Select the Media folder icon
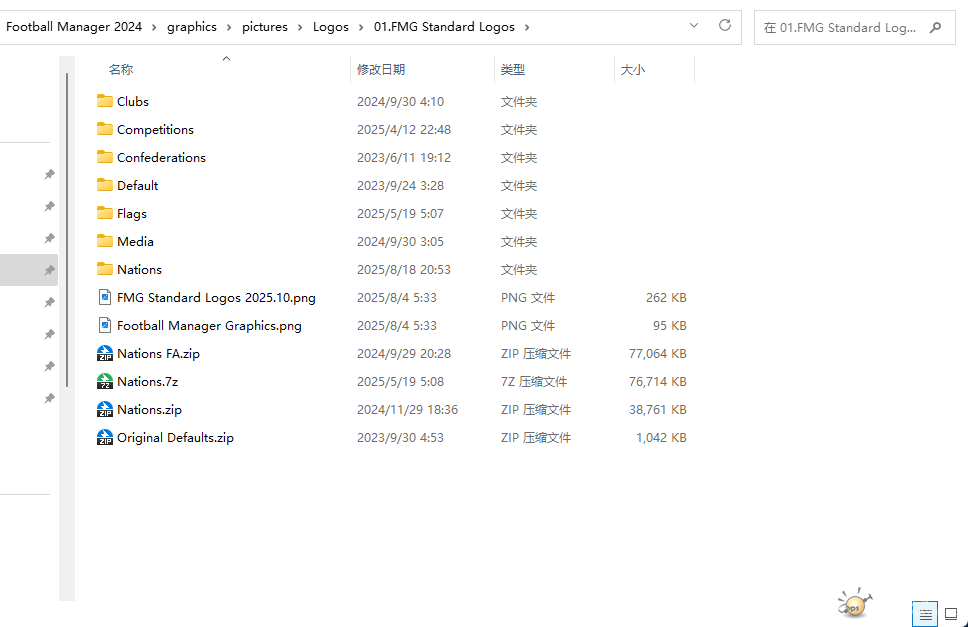The image size is (968, 627). (x=105, y=241)
